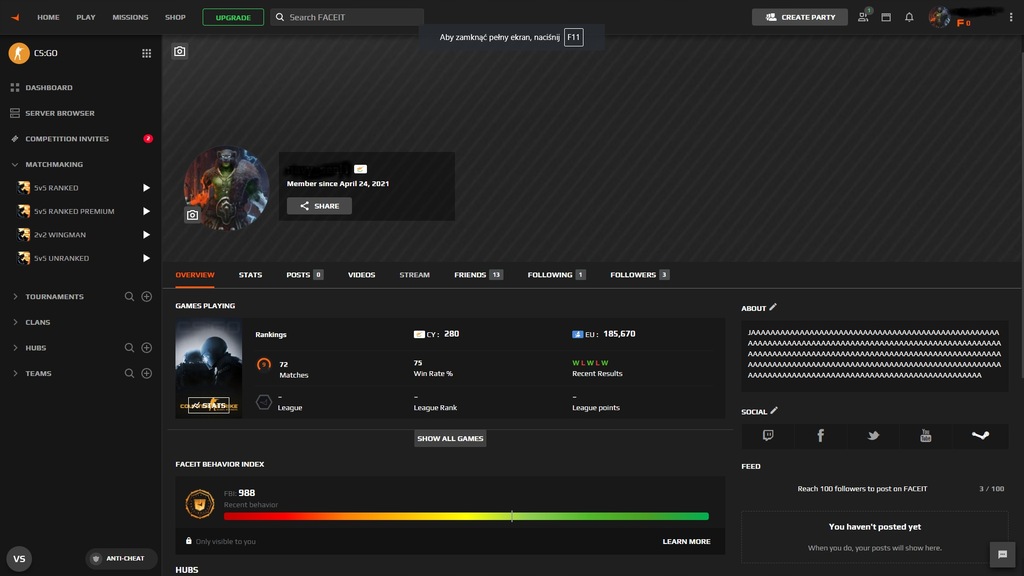The height and width of the screenshot is (576, 1024).
Task: Open the Facebook social icon
Action: (x=820, y=436)
